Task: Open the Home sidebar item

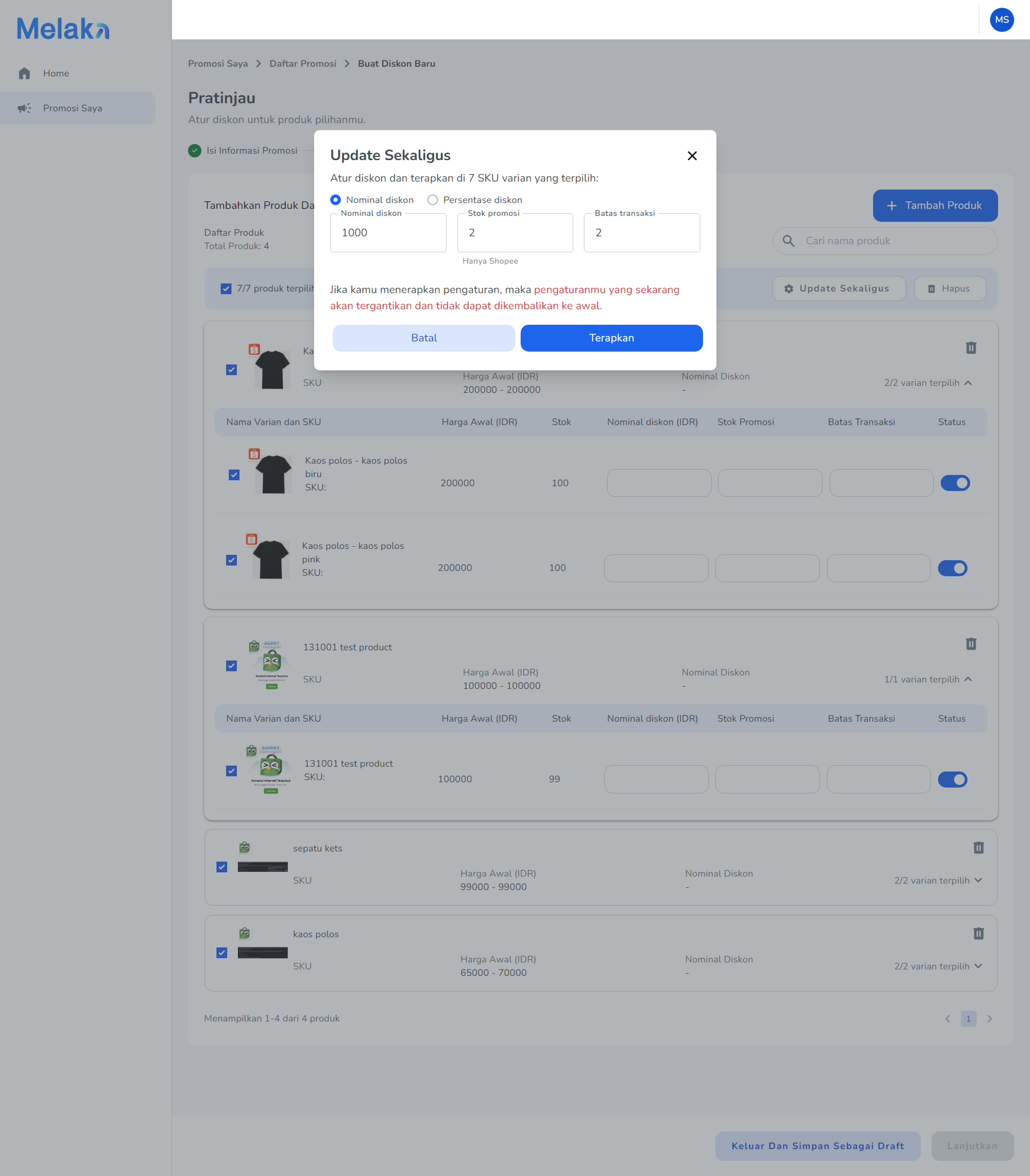Action: (78, 74)
